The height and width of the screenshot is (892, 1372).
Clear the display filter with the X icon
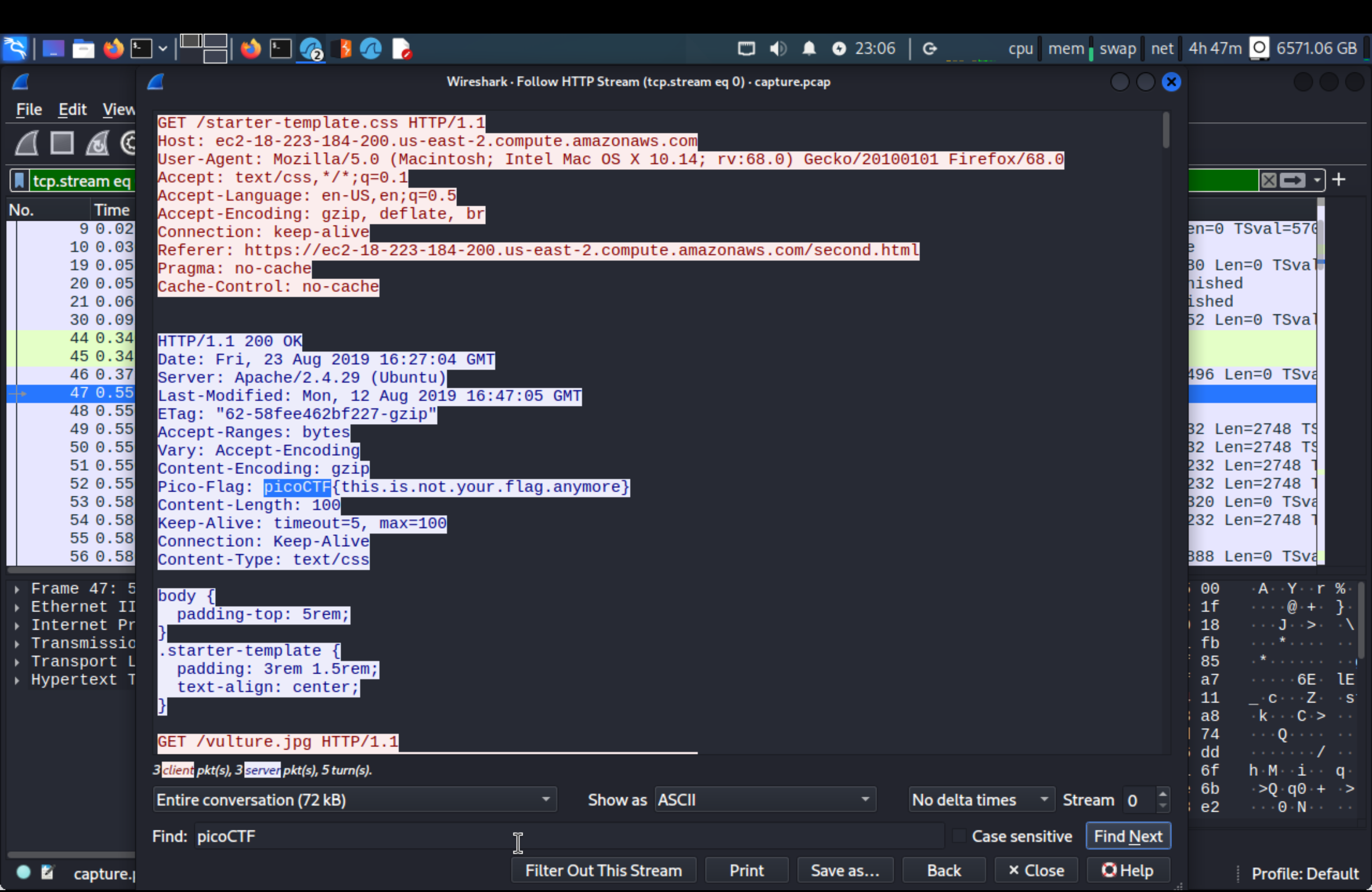tap(1268, 181)
